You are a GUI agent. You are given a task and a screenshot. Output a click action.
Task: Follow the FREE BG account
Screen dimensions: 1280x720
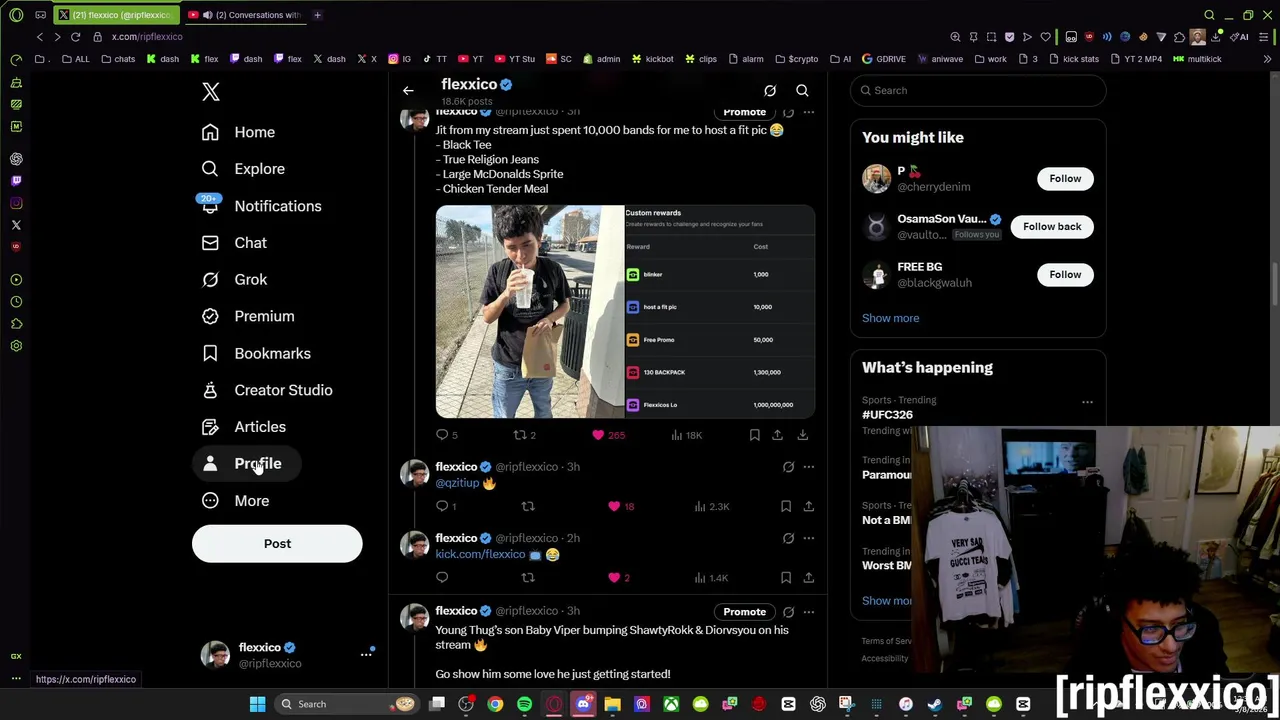[1065, 275]
